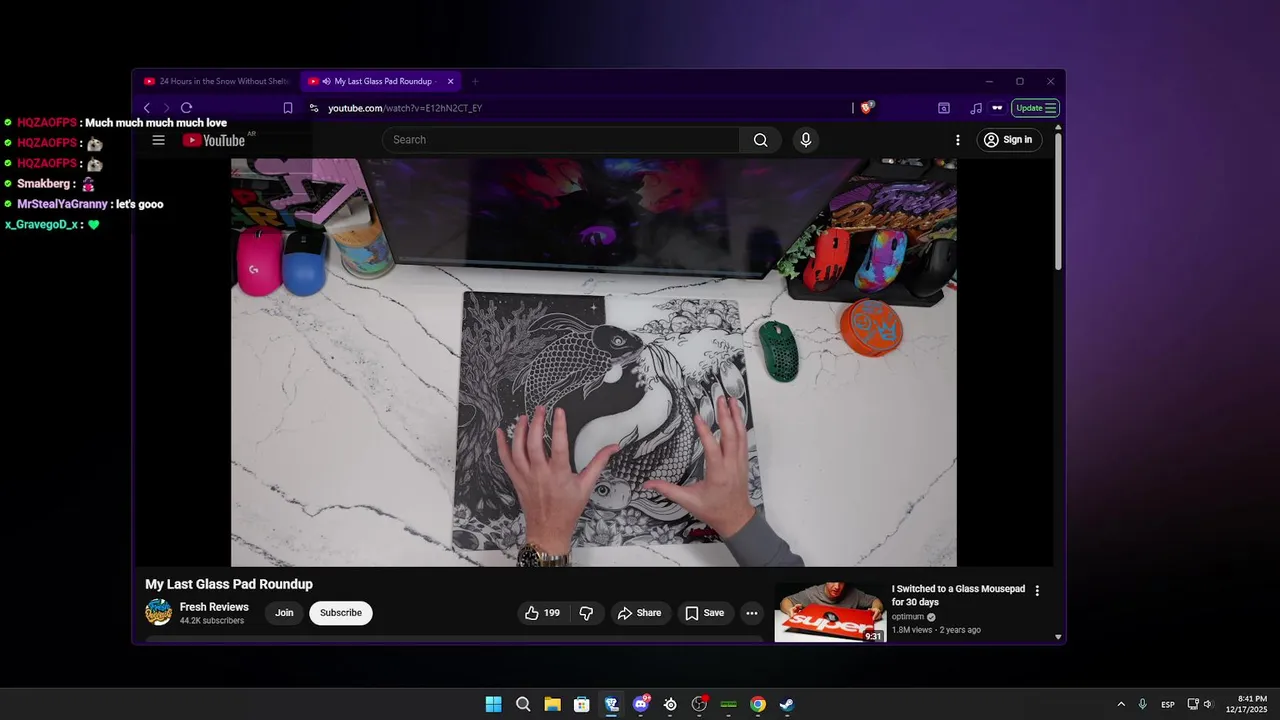The width and height of the screenshot is (1280, 720).
Task: Save the video to a playlist
Action: [704, 613]
